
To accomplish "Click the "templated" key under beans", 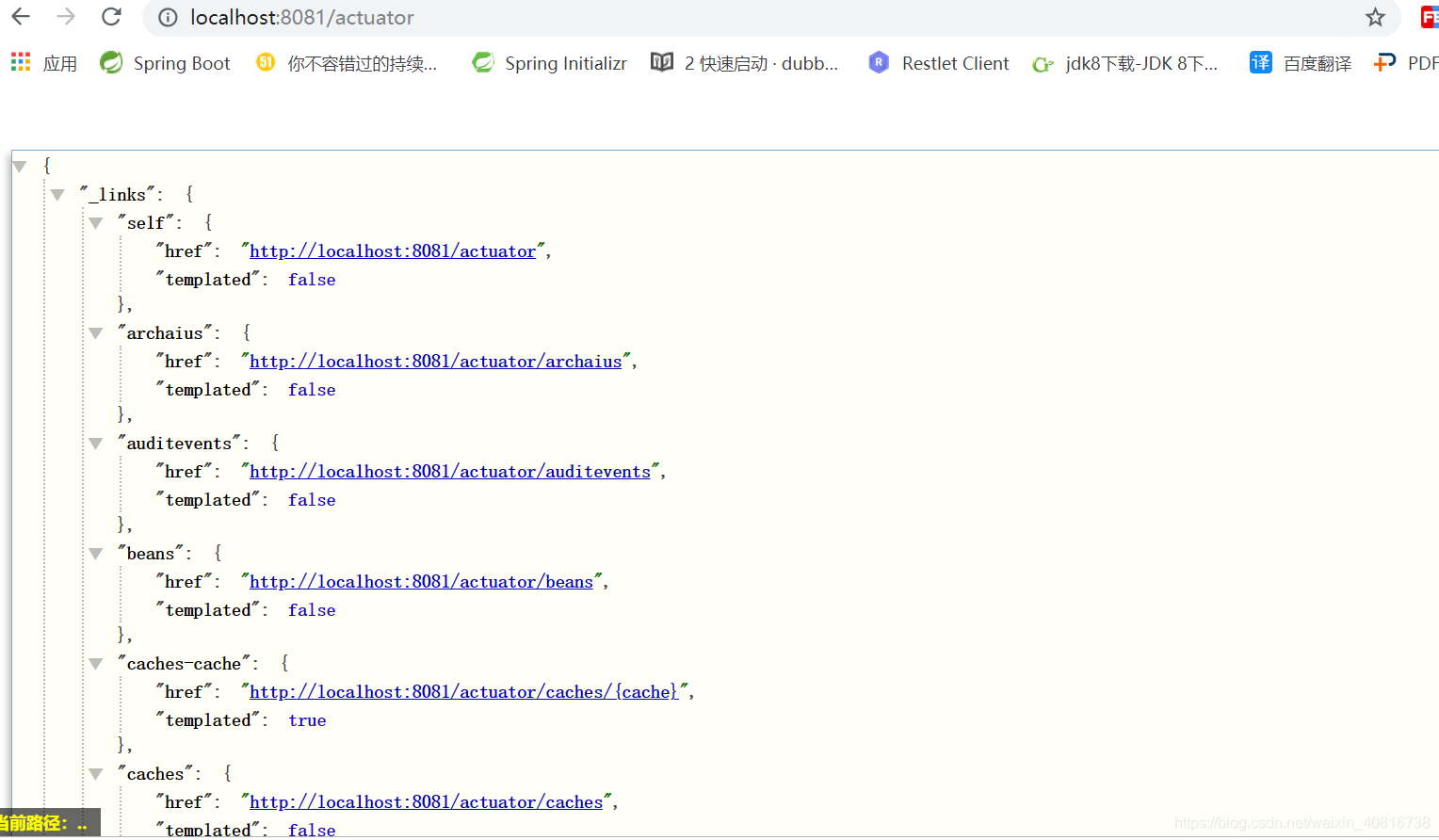I will (x=208, y=610).
